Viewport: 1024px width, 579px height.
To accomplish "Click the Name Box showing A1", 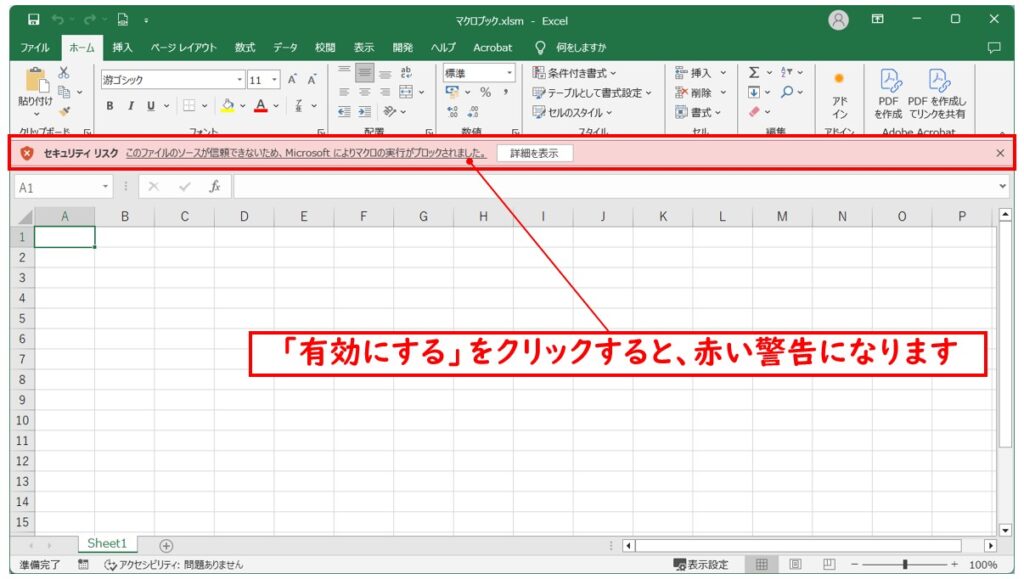I will click(x=62, y=186).
